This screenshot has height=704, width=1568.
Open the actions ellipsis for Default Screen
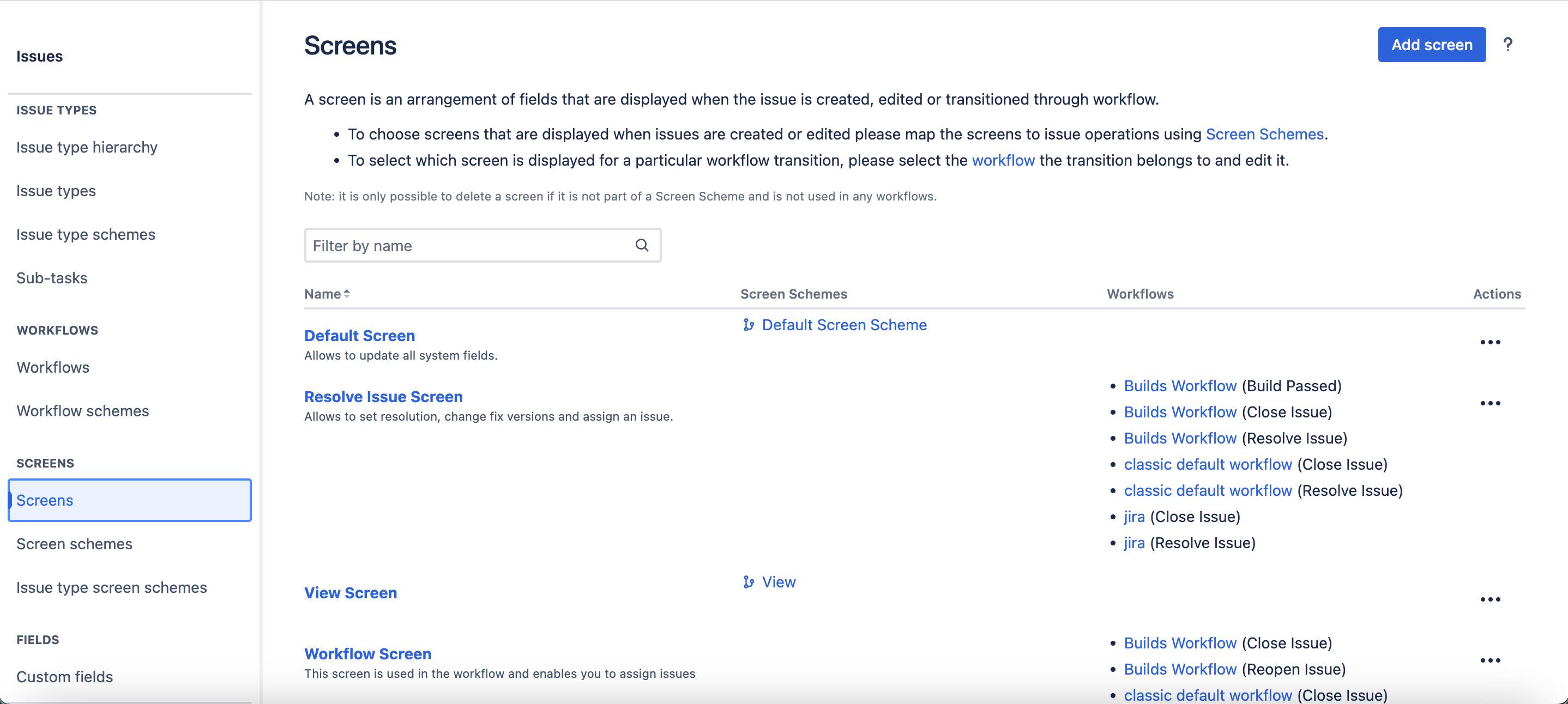coord(1489,342)
